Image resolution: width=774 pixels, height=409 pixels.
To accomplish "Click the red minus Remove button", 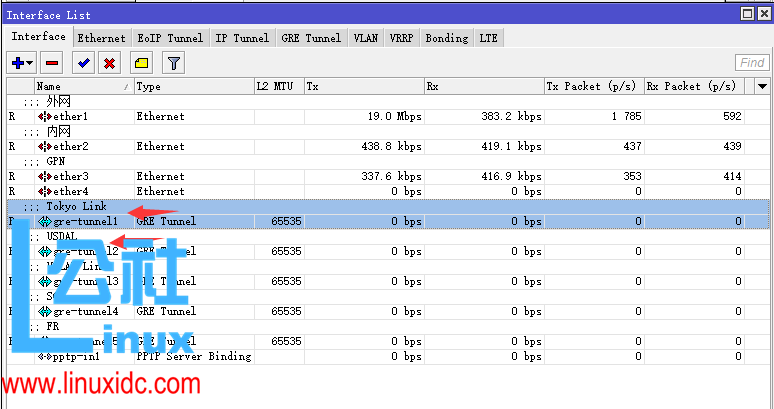I will pyautogui.click(x=52, y=63).
